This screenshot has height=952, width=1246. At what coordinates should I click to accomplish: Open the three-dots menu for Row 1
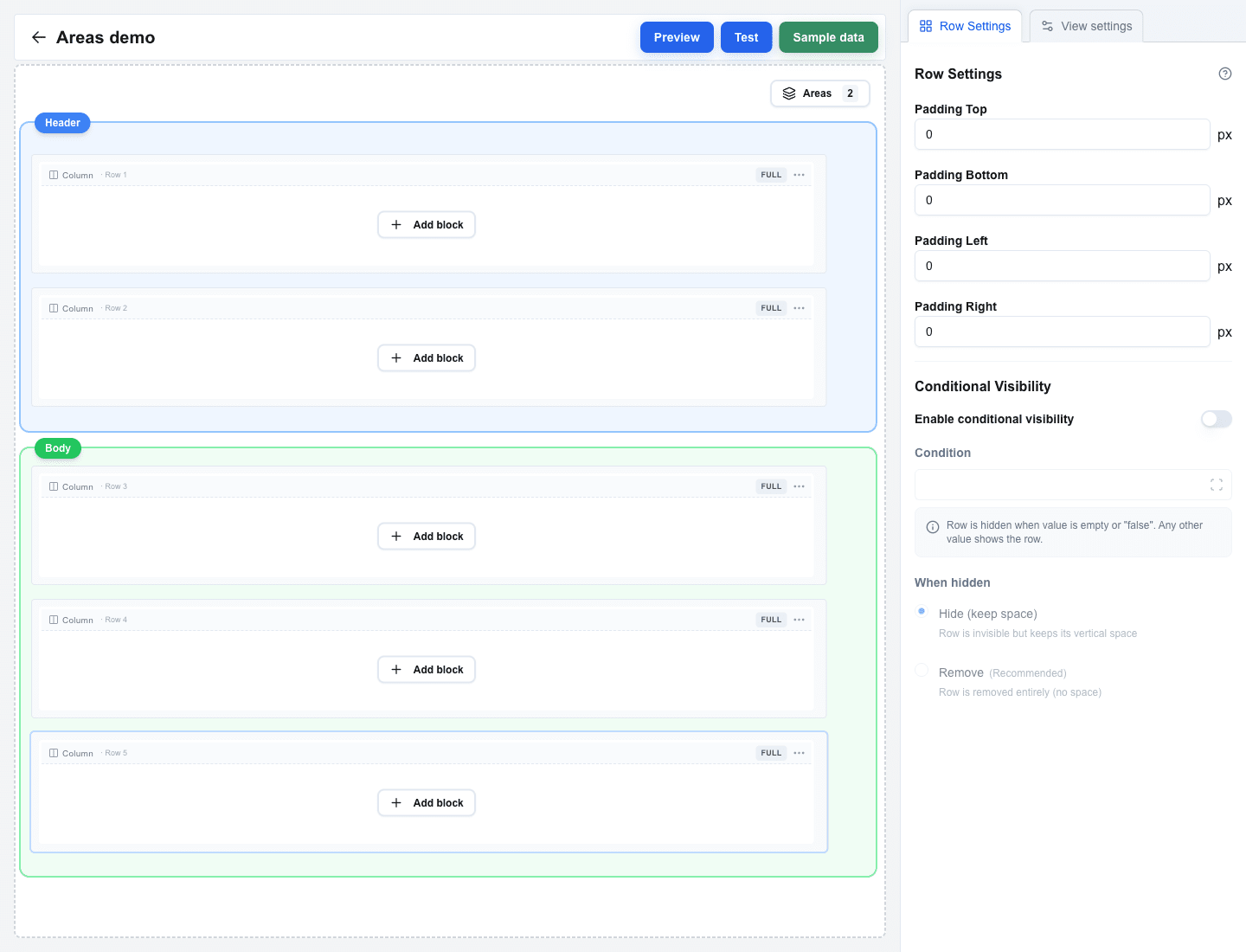[800, 175]
